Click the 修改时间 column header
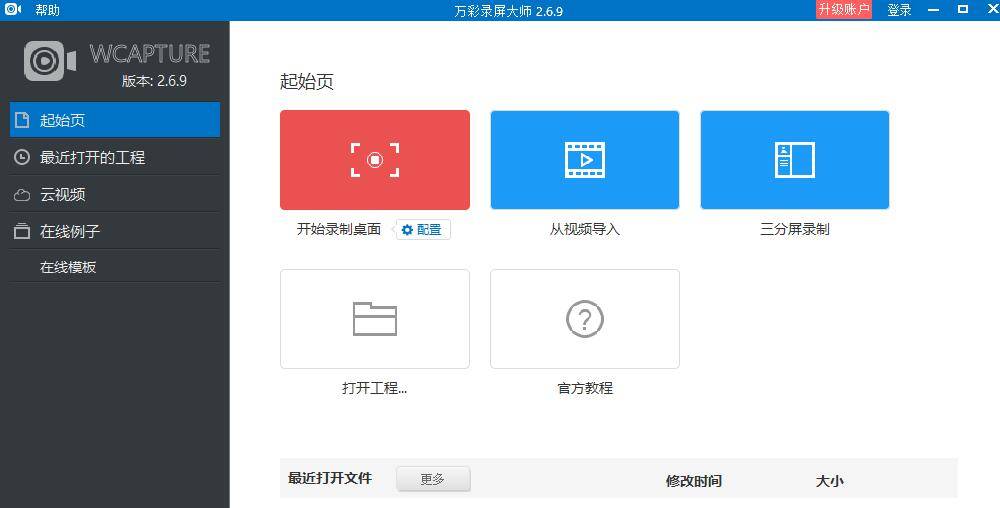The height and width of the screenshot is (508, 1000). tap(693, 481)
